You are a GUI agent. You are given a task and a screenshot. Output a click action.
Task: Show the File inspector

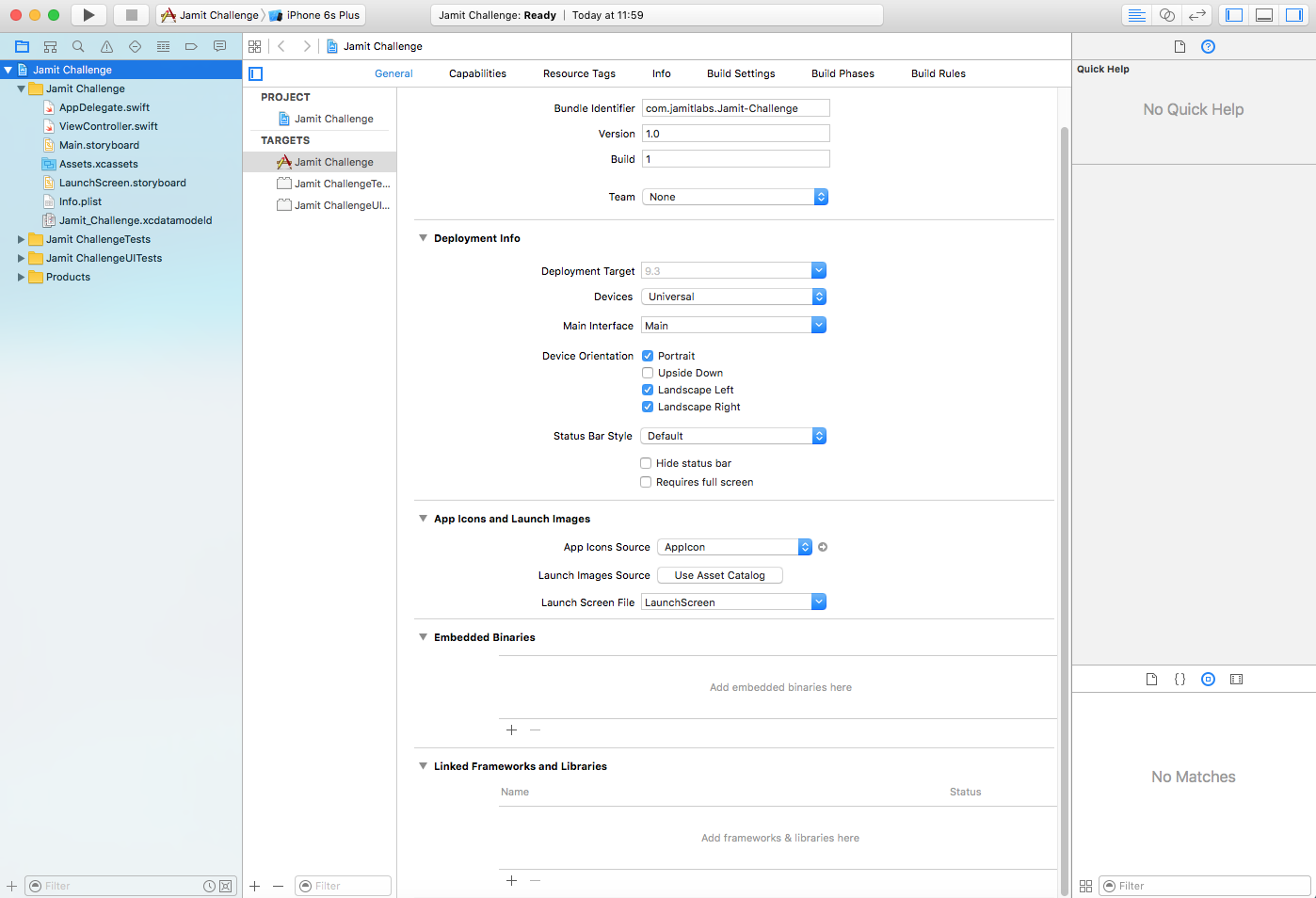coord(1180,46)
